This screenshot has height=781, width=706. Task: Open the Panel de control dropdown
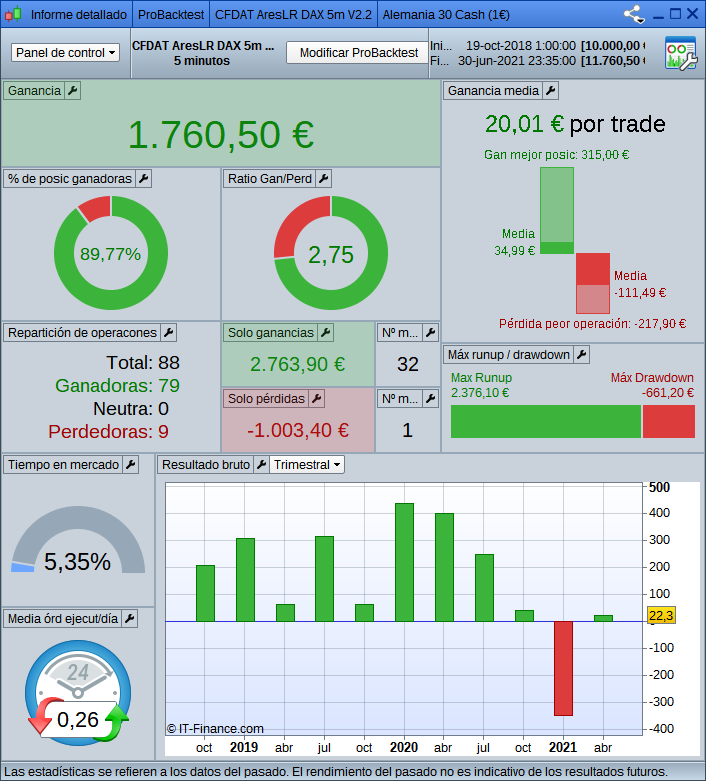point(65,52)
